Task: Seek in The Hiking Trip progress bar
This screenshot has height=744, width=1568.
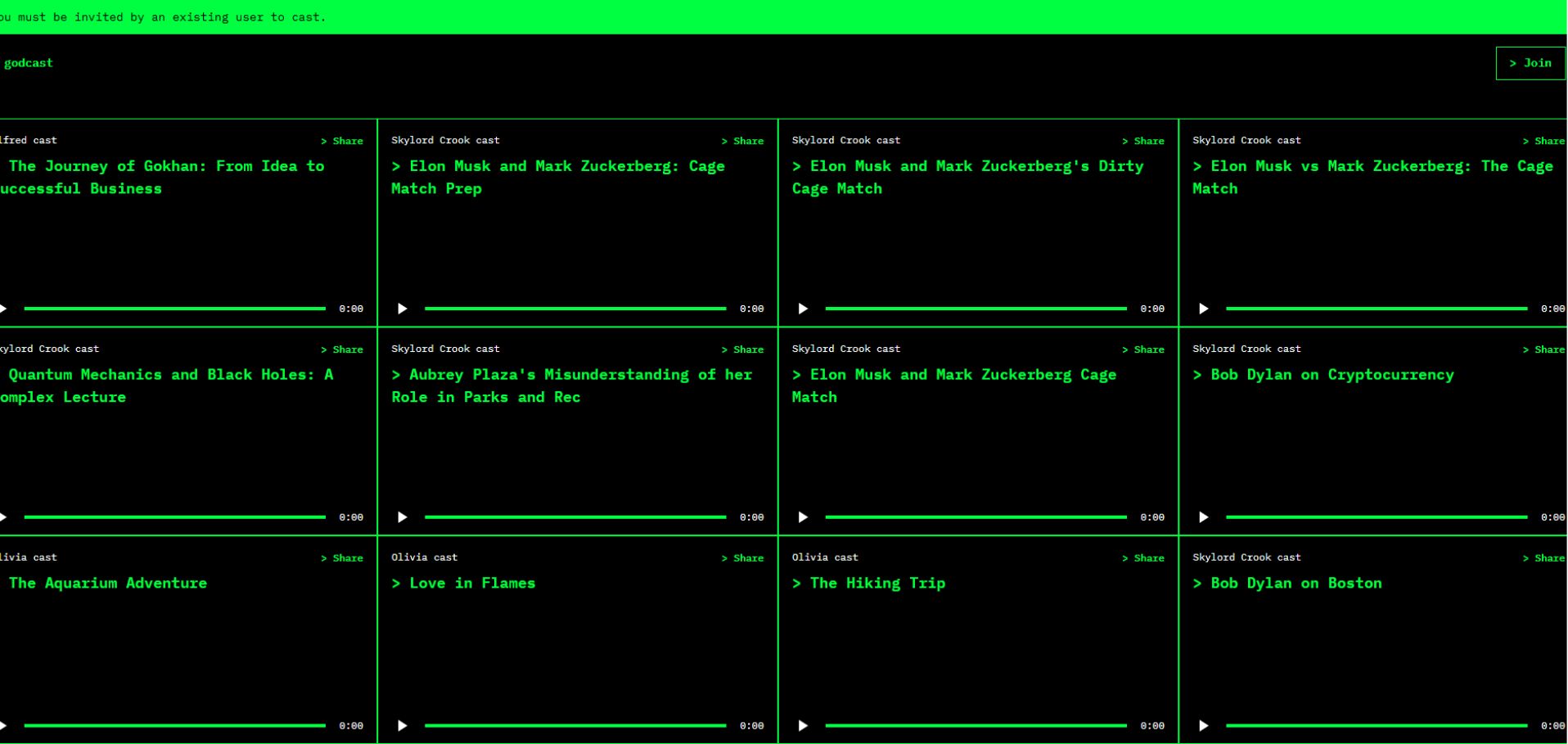Action: pyautogui.click(x=976, y=726)
